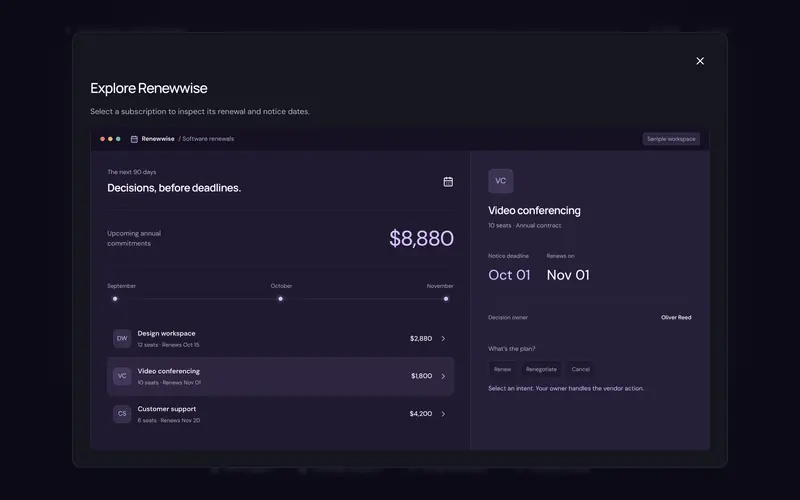Click the Video conferencing detail heading
The width and height of the screenshot is (800, 500).
(534, 210)
